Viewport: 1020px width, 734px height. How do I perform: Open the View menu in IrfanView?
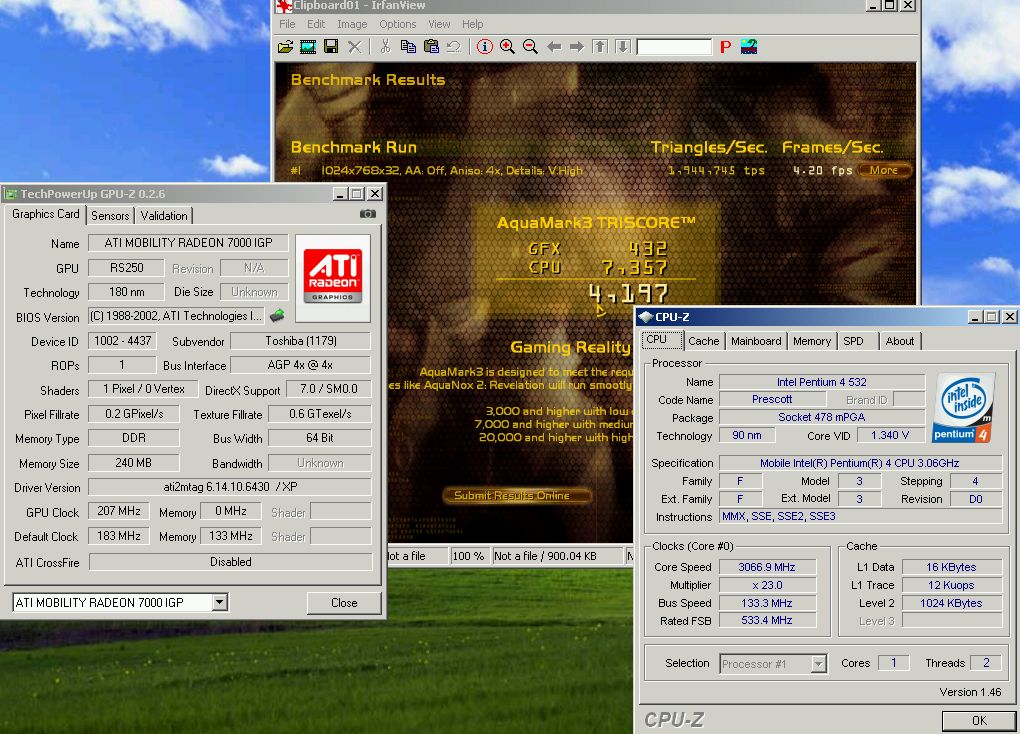click(x=439, y=24)
